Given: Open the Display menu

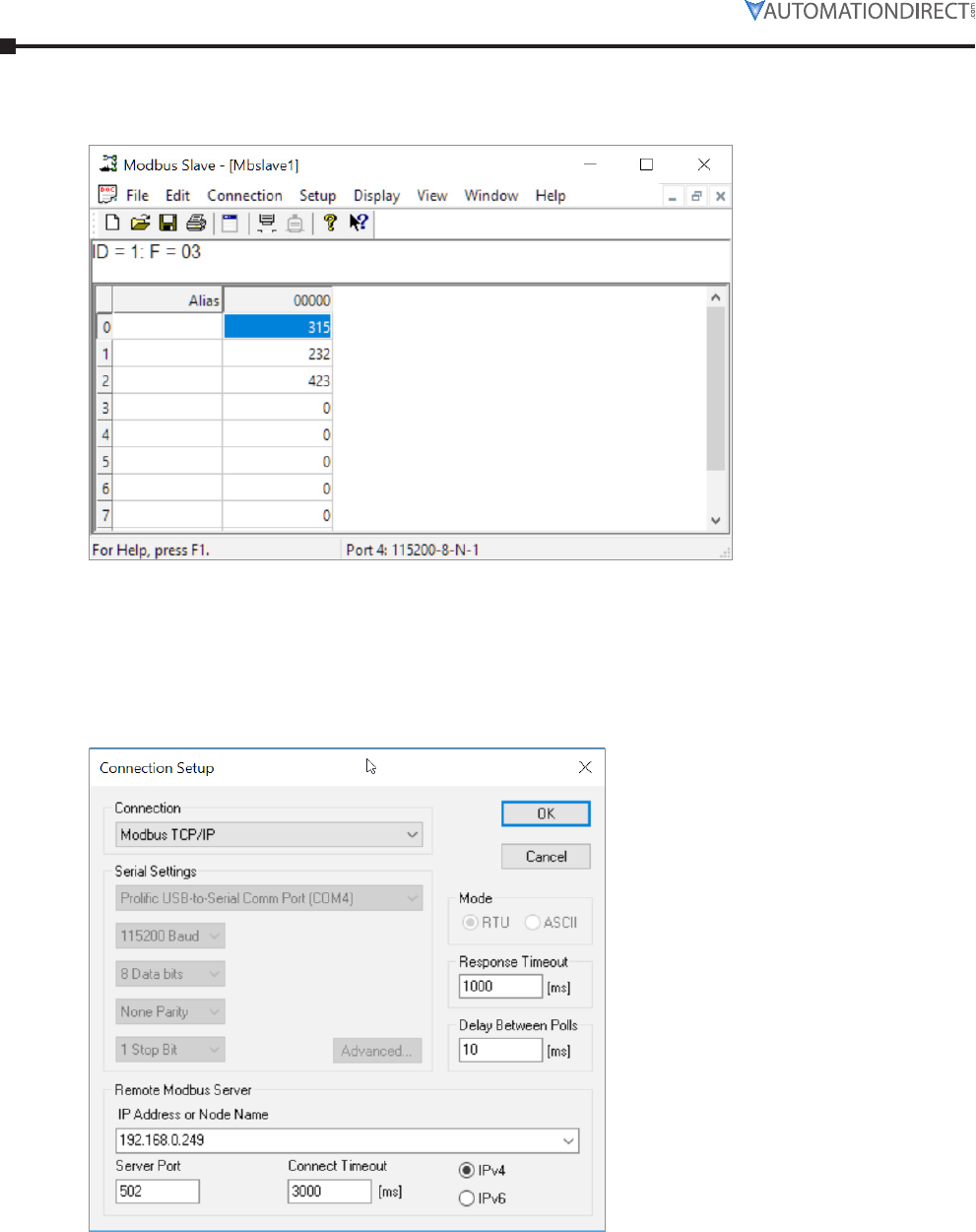Looking at the screenshot, I should [376, 195].
